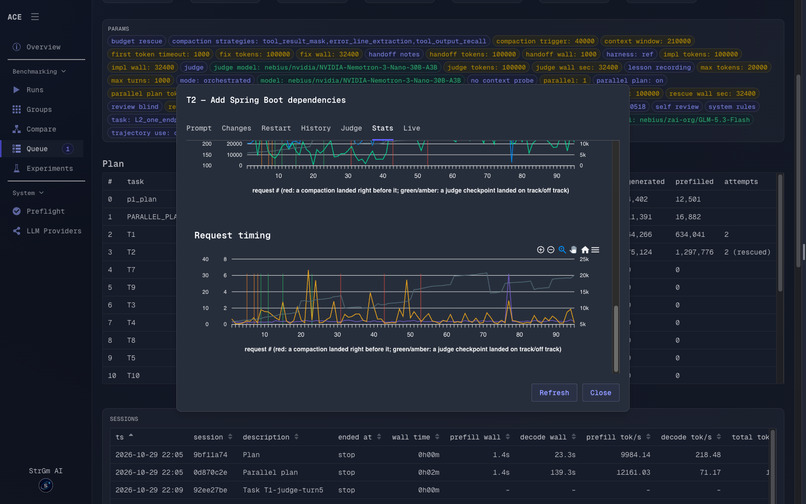Sort sessions by session column
The width and height of the screenshot is (806, 504).
[213, 437]
